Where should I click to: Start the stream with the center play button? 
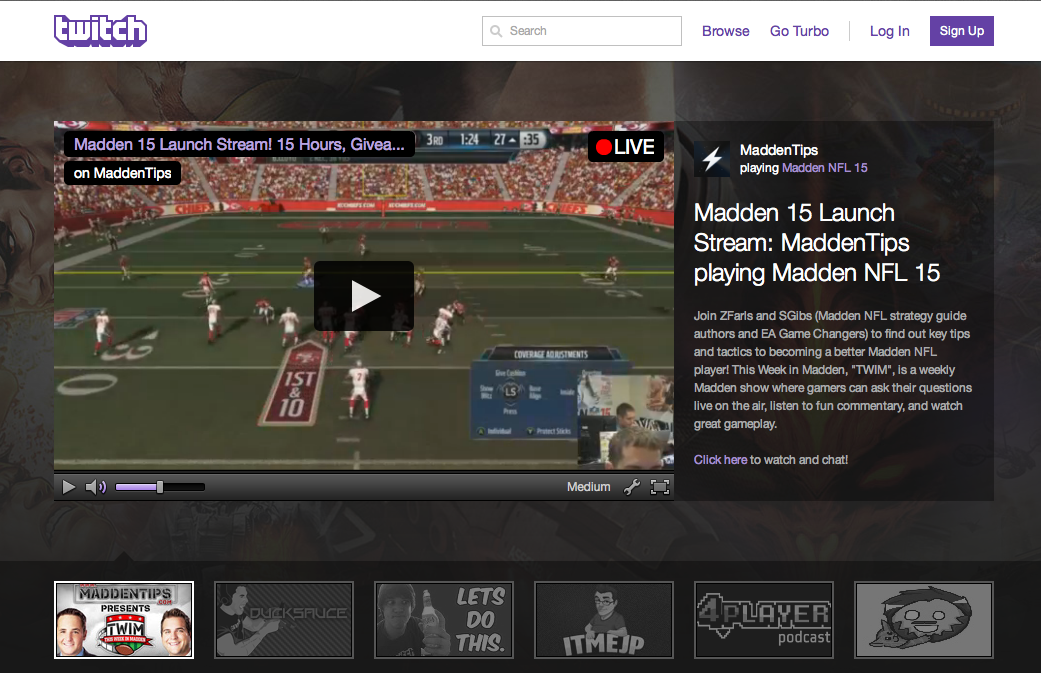tap(364, 296)
